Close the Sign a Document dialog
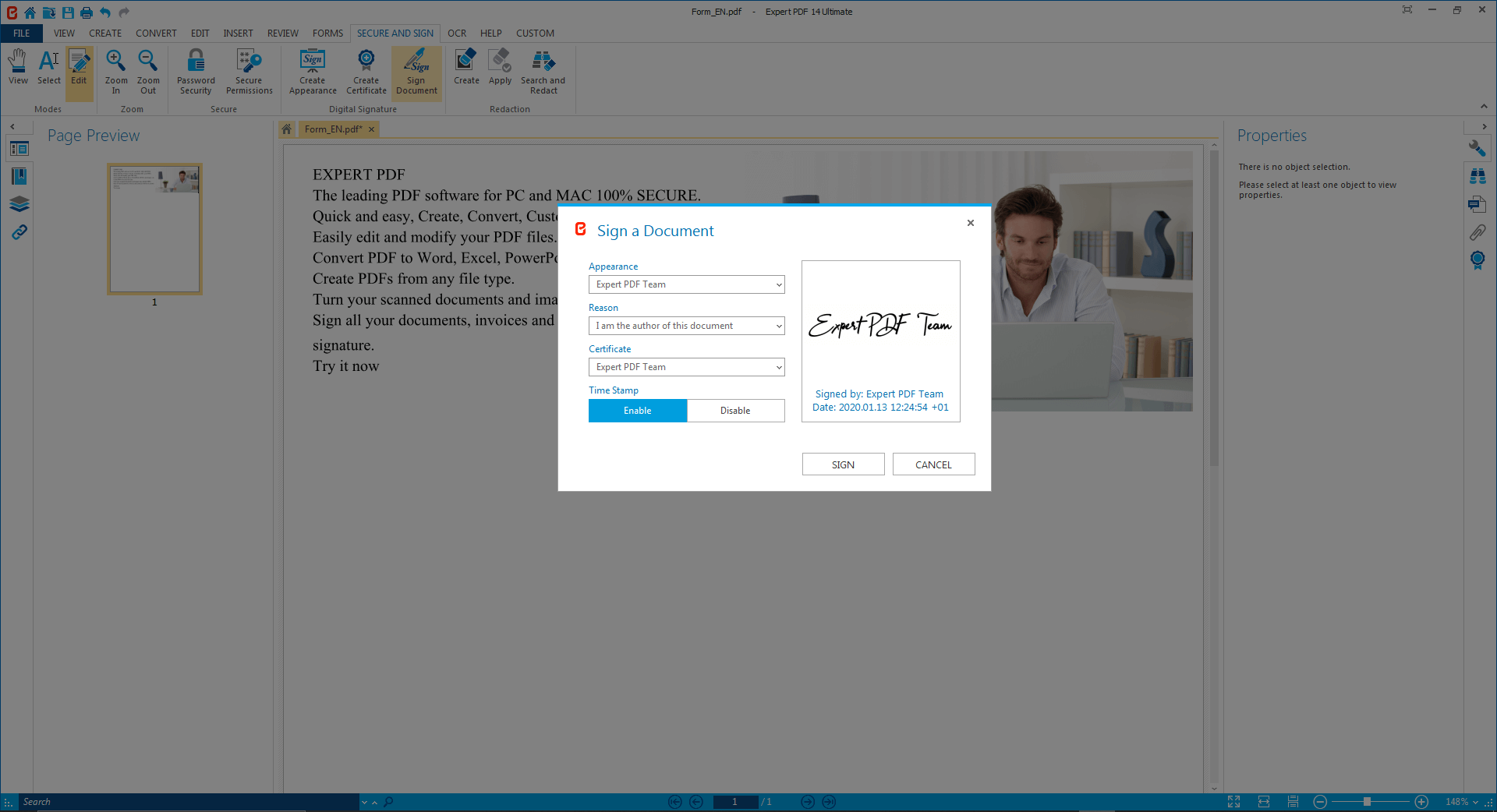Screen dimensions: 1497x812 click(971, 223)
